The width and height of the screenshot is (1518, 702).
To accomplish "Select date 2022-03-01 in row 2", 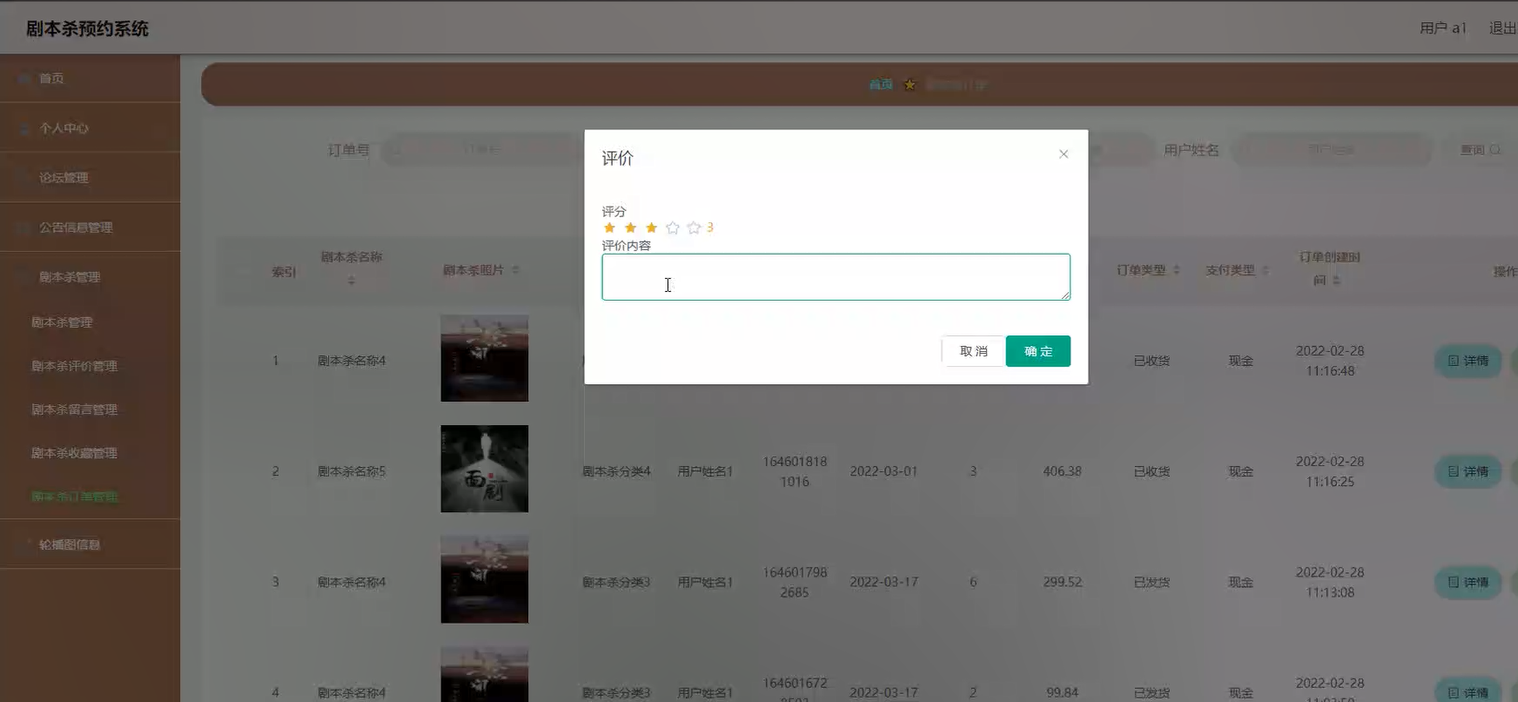I will point(884,471).
